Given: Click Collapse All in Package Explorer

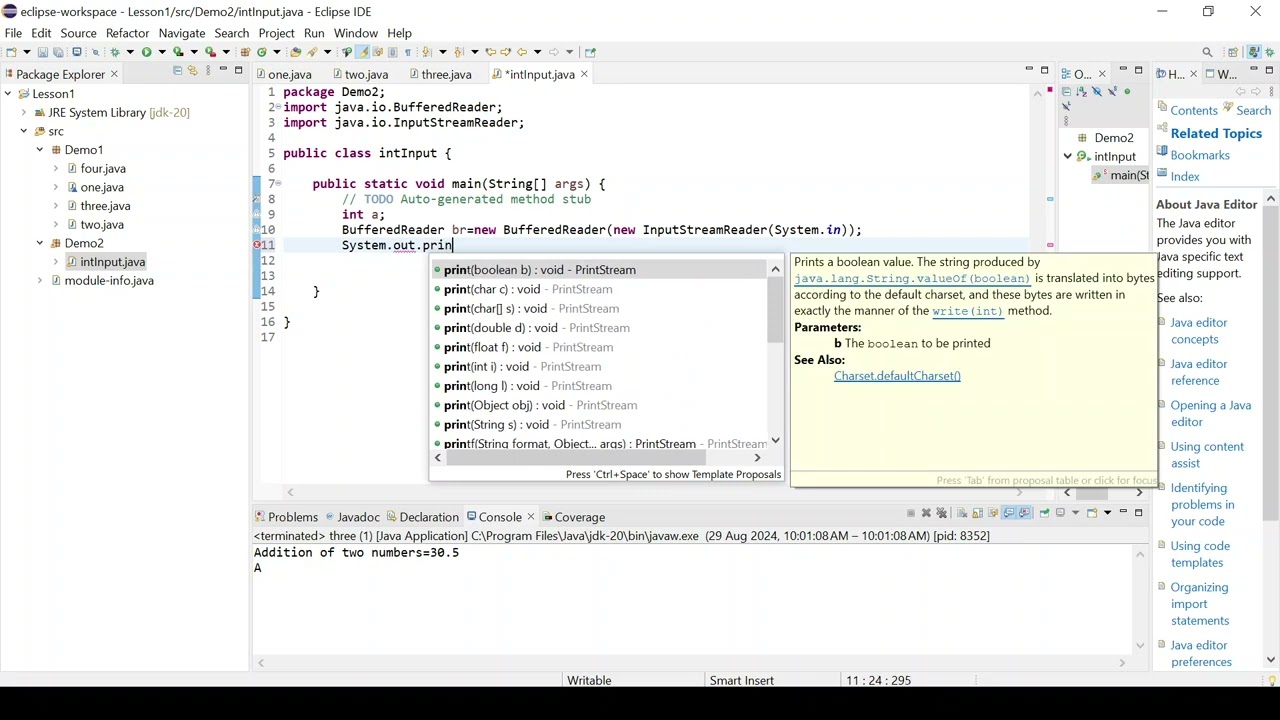Looking at the screenshot, I should [x=177, y=70].
